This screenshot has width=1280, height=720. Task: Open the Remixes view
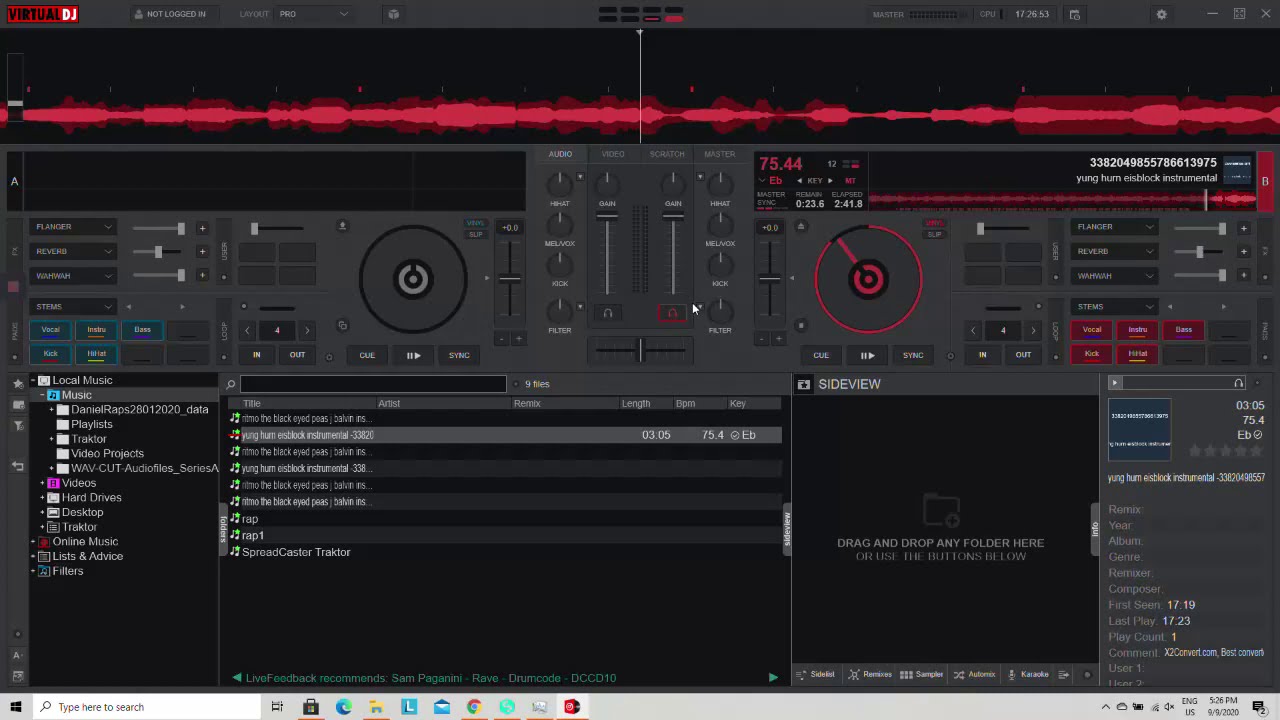(870, 675)
